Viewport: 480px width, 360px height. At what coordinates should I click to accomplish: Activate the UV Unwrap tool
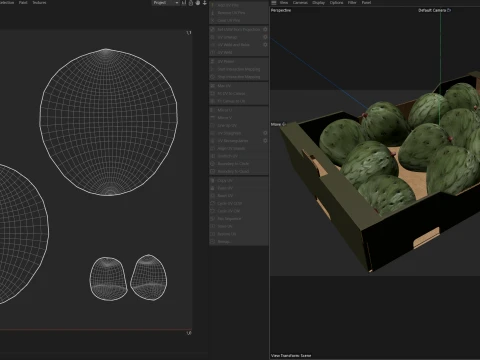pos(236,37)
